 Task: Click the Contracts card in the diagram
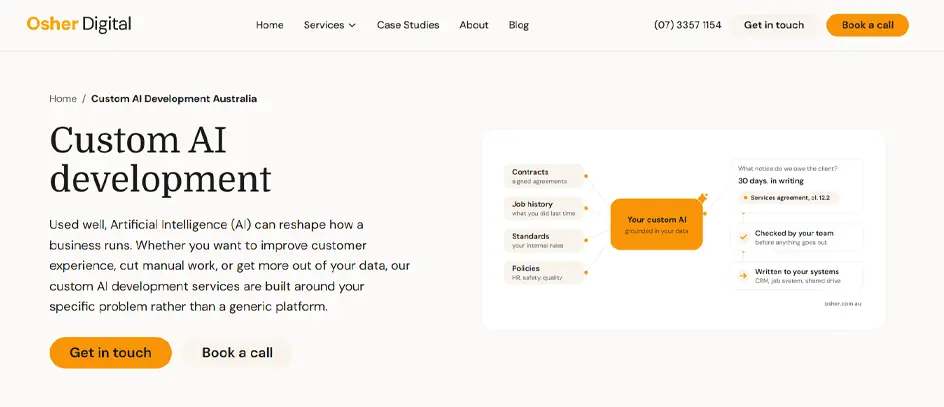click(x=544, y=176)
